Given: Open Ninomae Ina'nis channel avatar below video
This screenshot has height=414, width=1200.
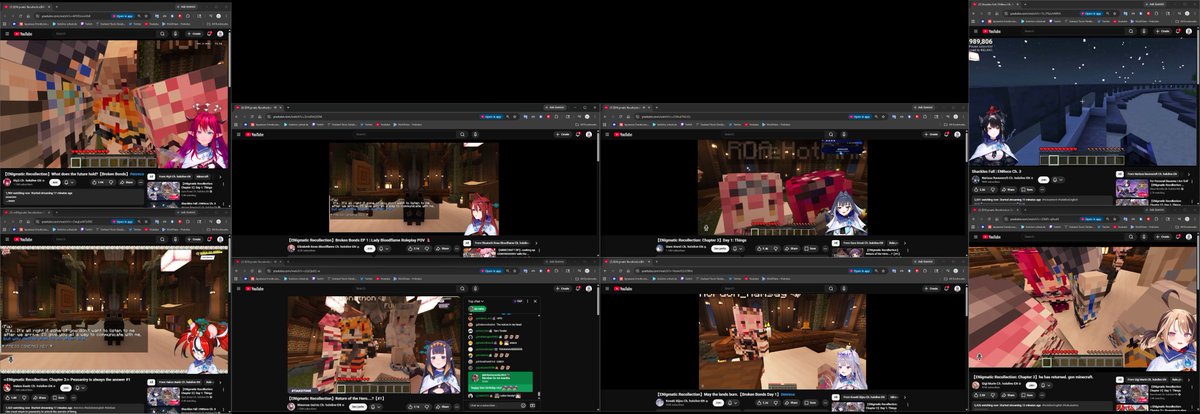Looking at the screenshot, I should (x=291, y=406).
